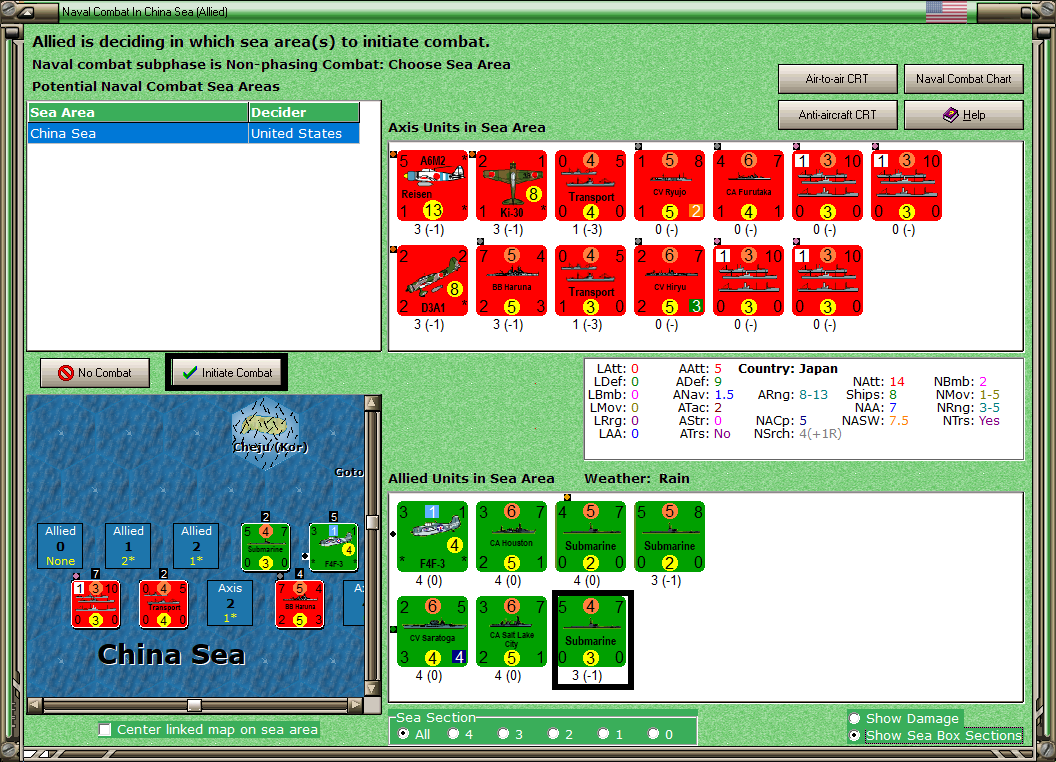Click the Allied 1 sea box section
Image resolution: width=1056 pixels, height=762 pixels.
(128, 546)
